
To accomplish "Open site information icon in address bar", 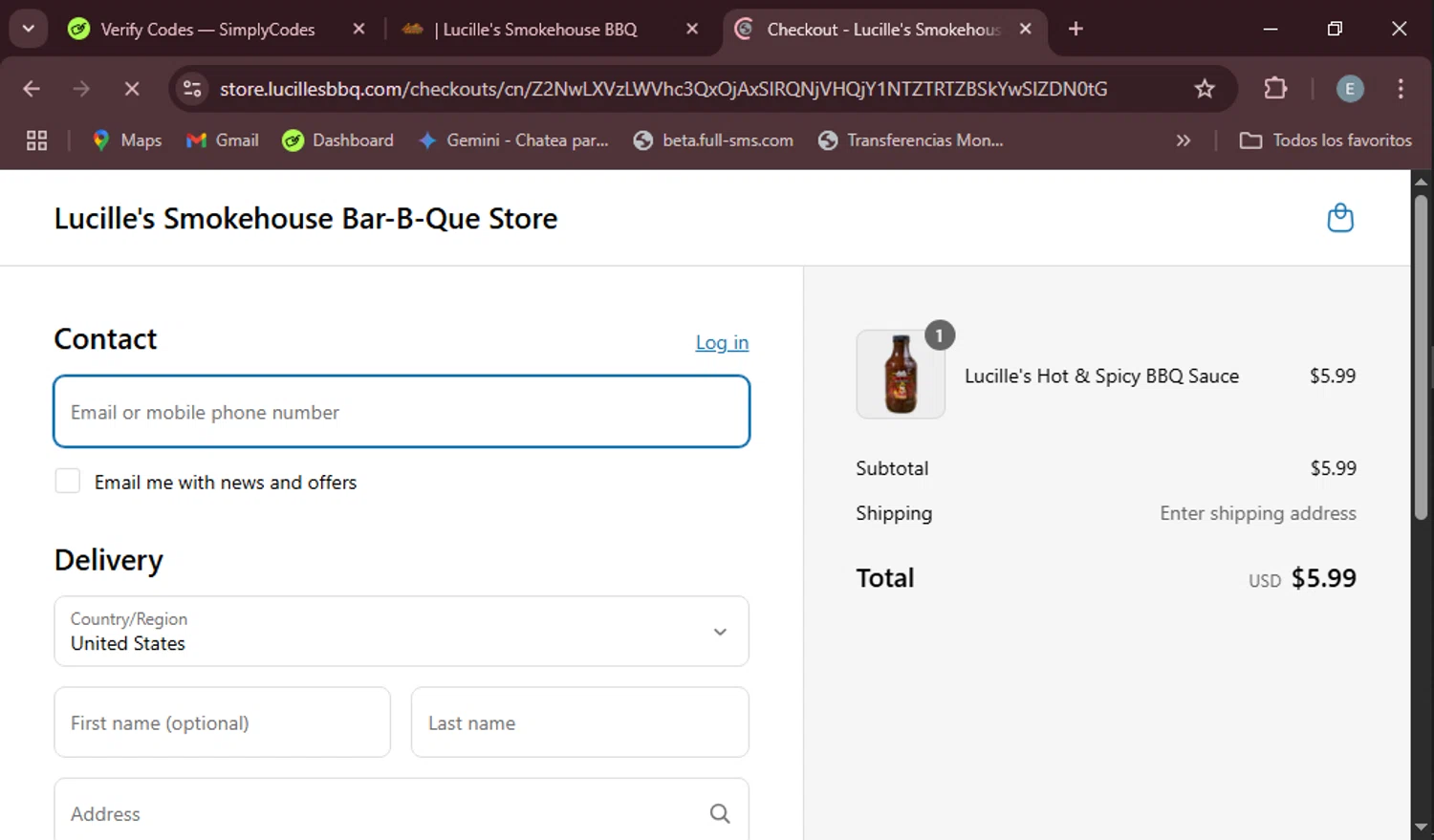I will pos(192,89).
